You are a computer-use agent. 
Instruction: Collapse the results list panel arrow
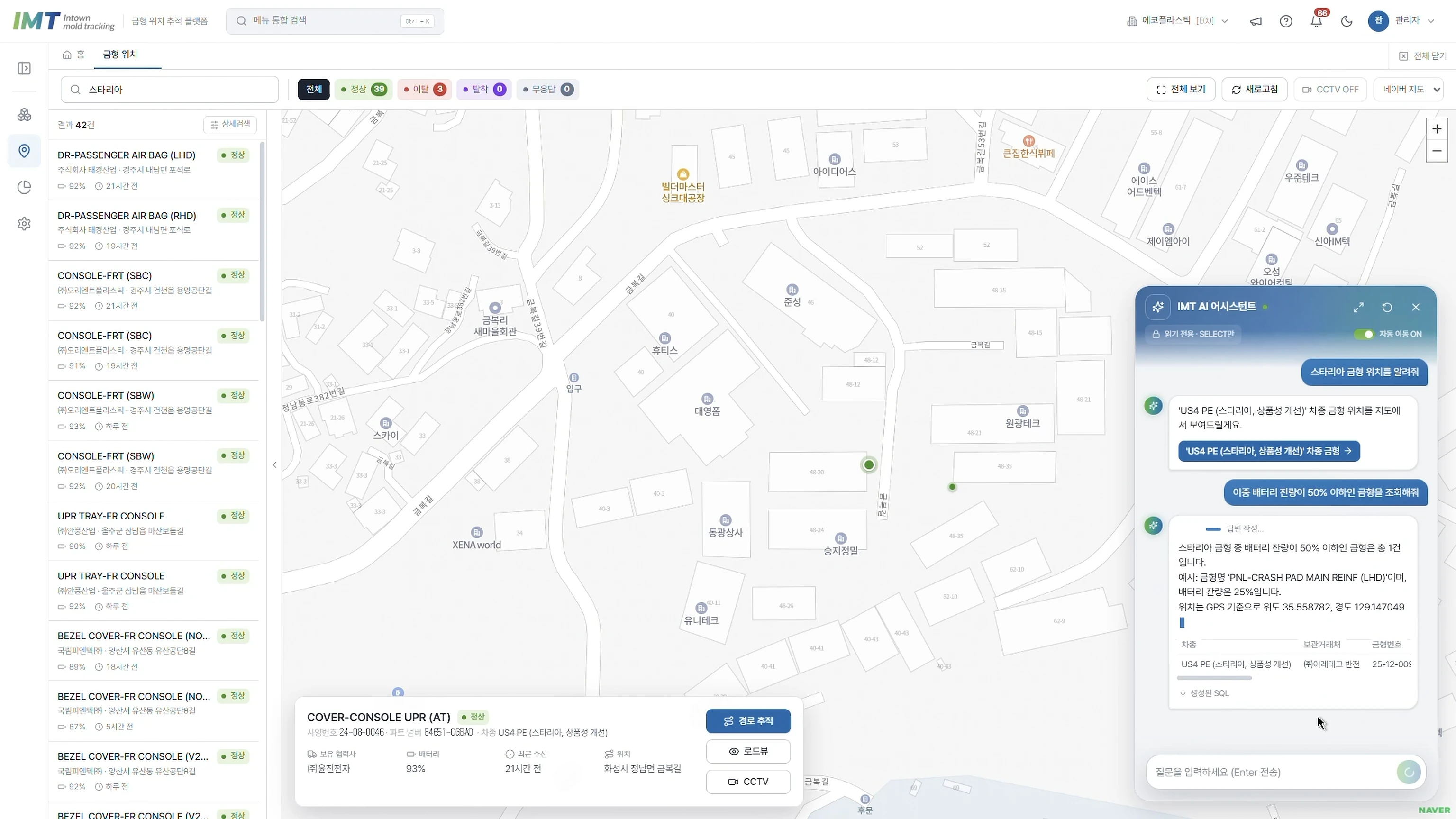274,464
